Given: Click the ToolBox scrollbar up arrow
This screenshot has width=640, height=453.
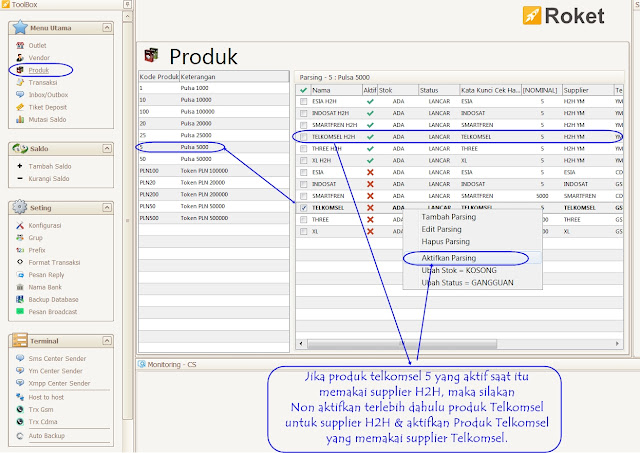Looking at the screenshot, I should tap(127, 16).
